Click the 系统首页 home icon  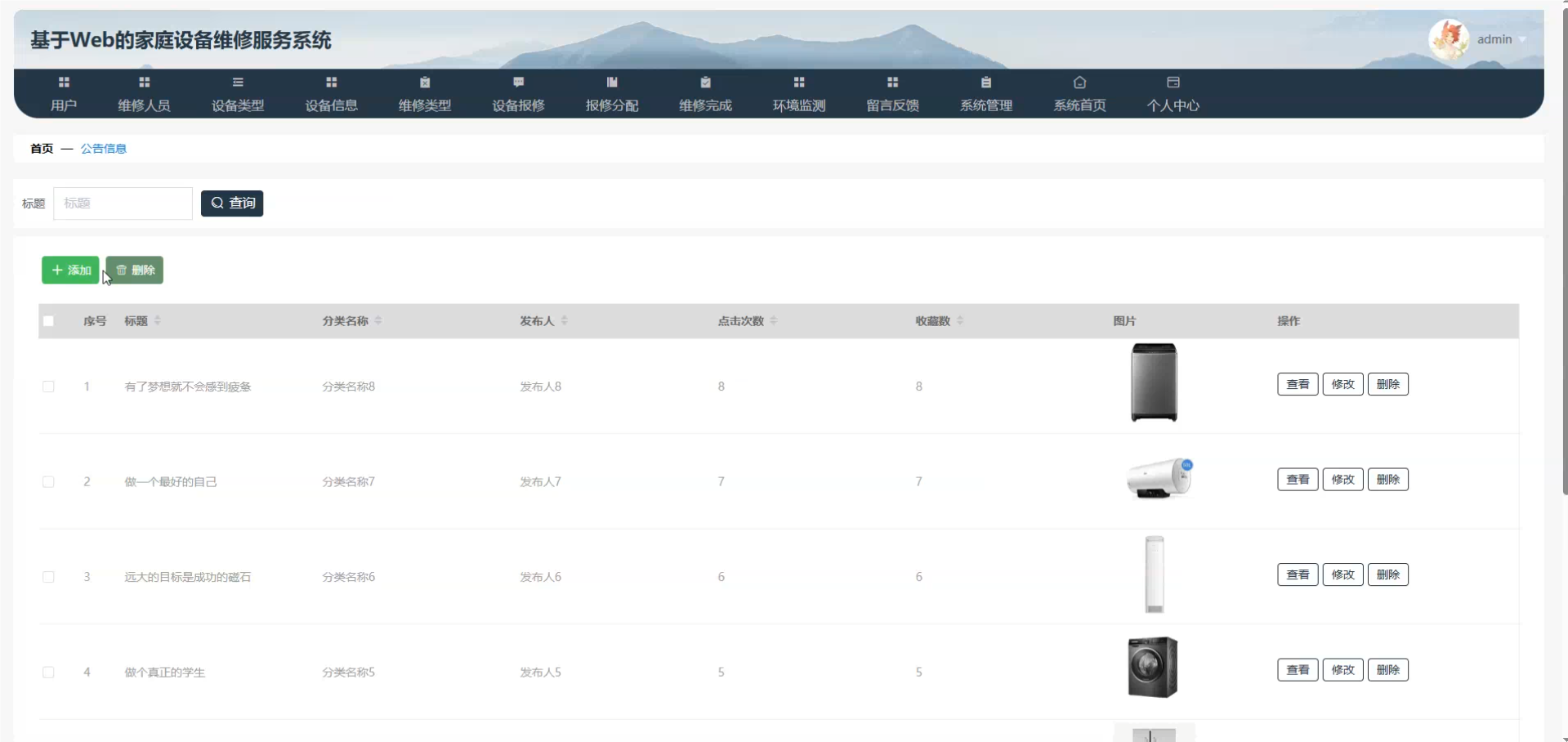[1079, 82]
